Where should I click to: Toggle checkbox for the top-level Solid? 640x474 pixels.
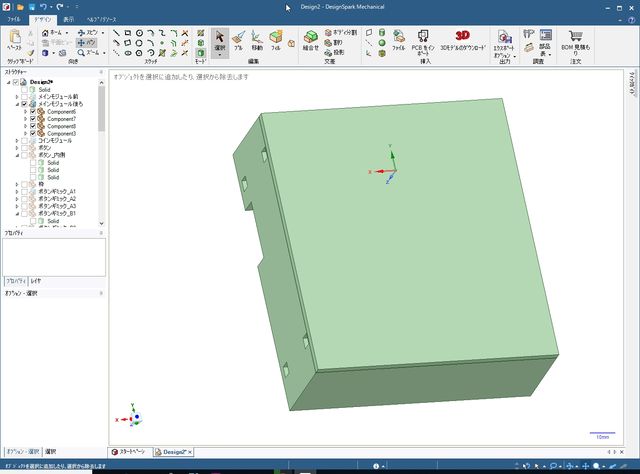tap(24, 89)
